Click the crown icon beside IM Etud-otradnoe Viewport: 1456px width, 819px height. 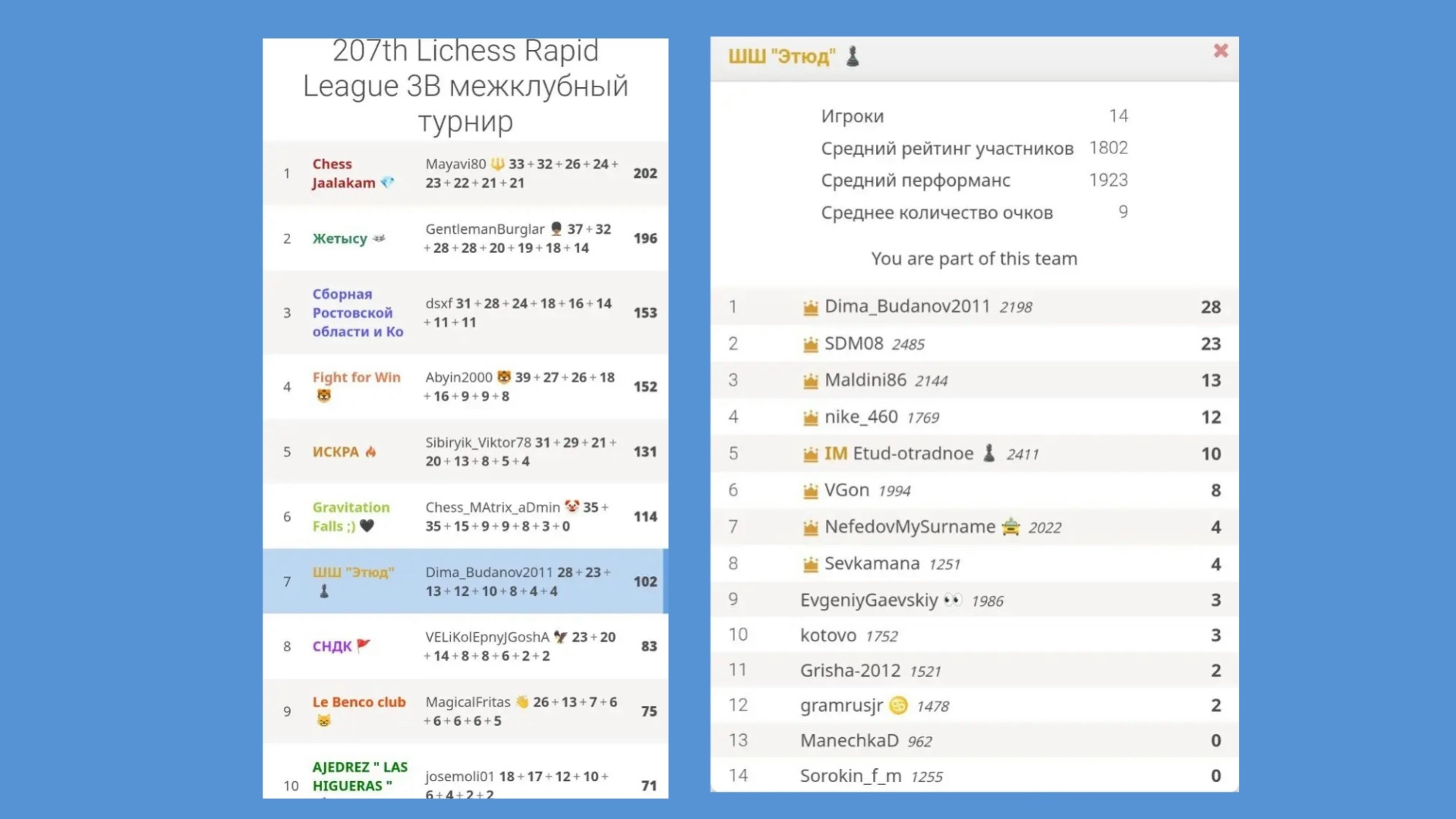pos(810,454)
